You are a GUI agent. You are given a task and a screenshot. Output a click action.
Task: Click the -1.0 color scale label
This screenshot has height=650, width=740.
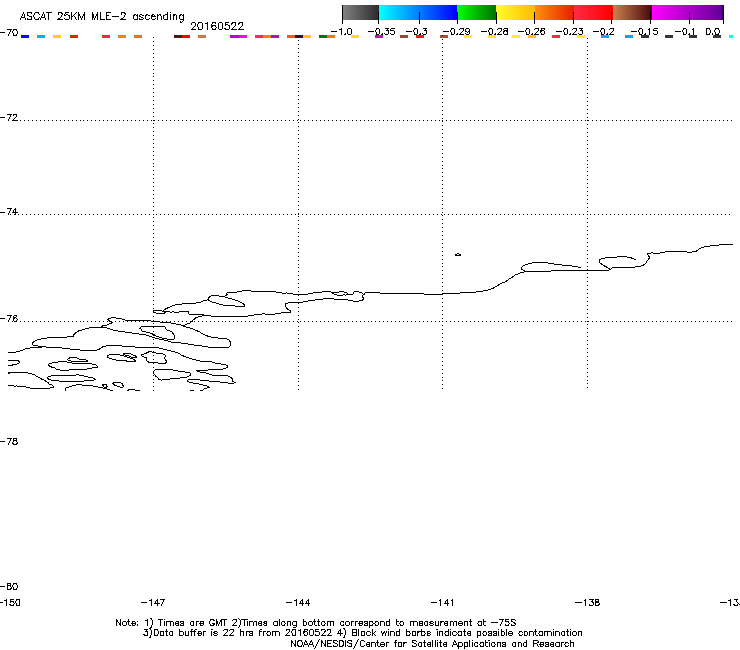tap(341, 32)
